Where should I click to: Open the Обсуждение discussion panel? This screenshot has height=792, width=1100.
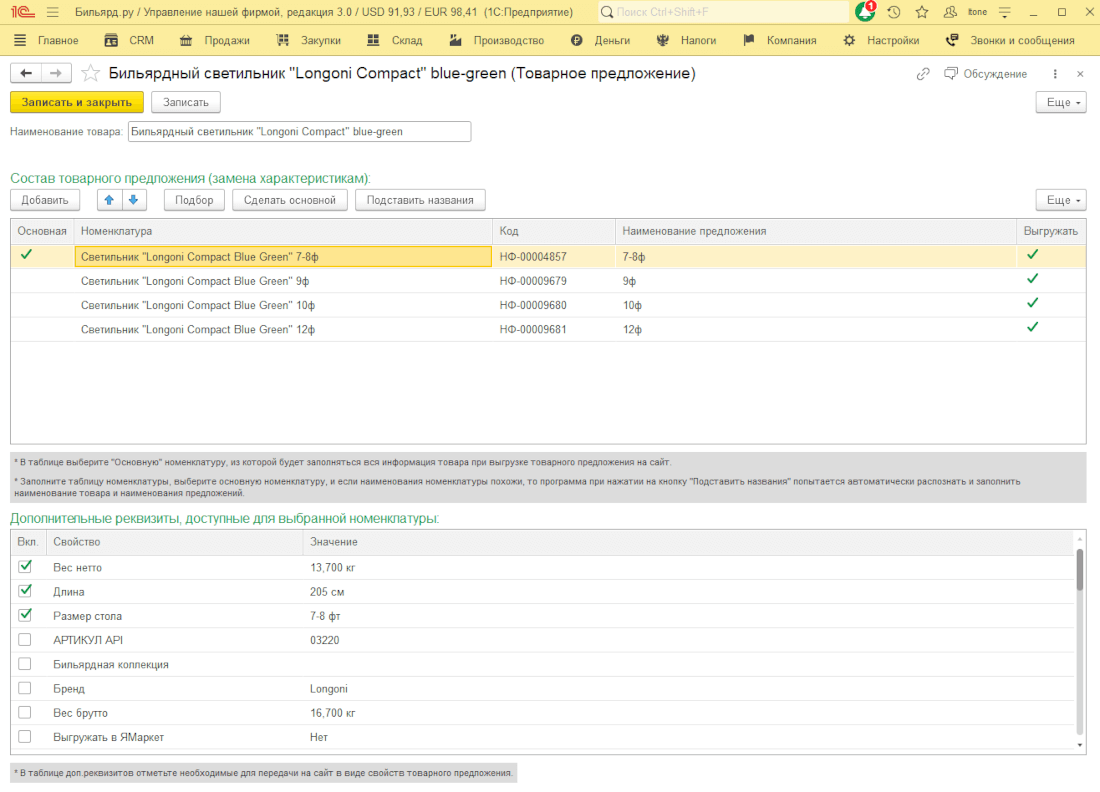click(x=986, y=74)
